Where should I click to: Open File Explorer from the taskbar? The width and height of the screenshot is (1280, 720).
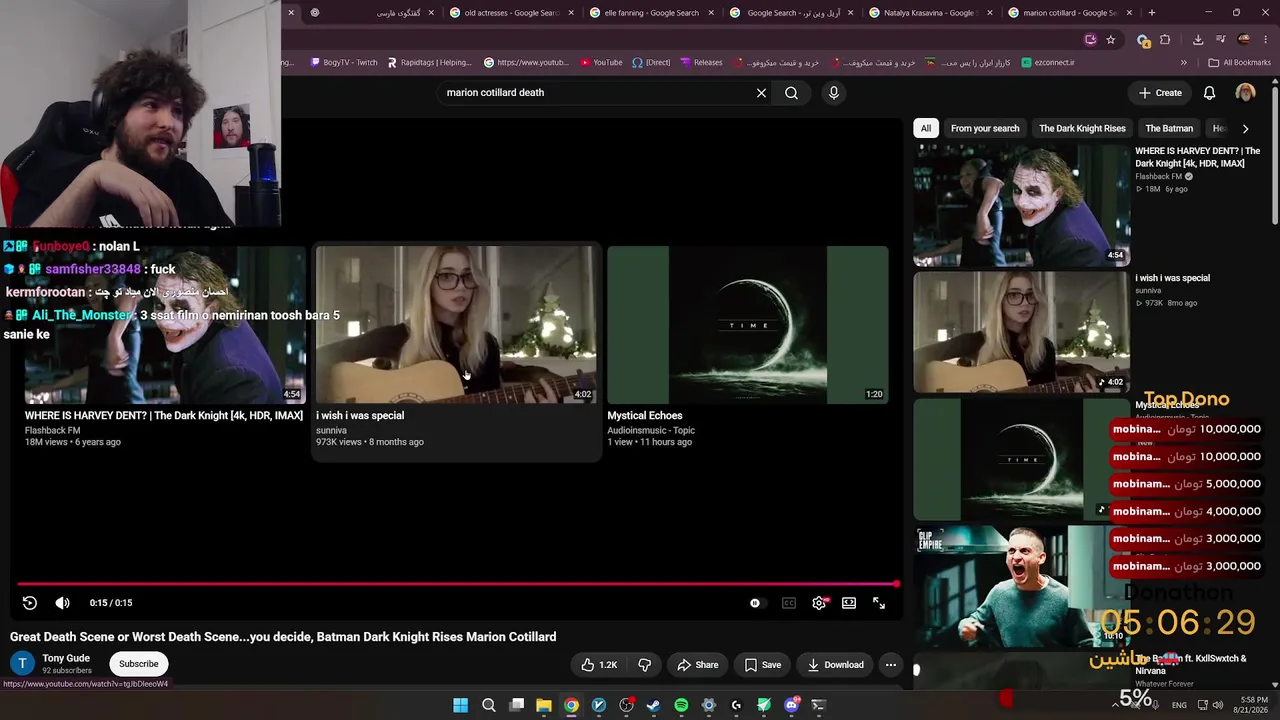[544, 705]
